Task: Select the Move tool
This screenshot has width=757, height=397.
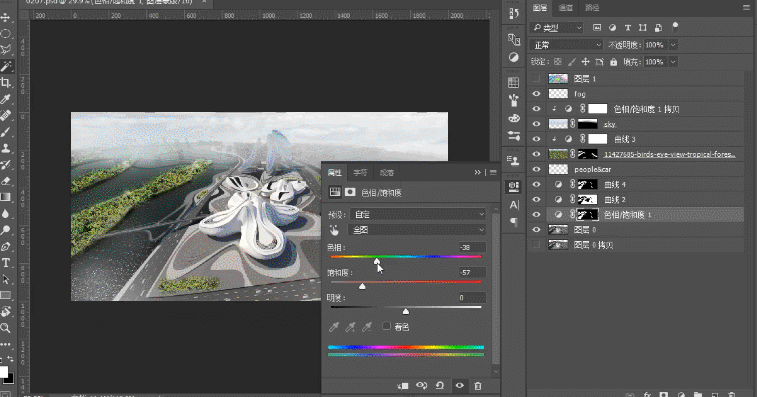Action: click(6, 17)
